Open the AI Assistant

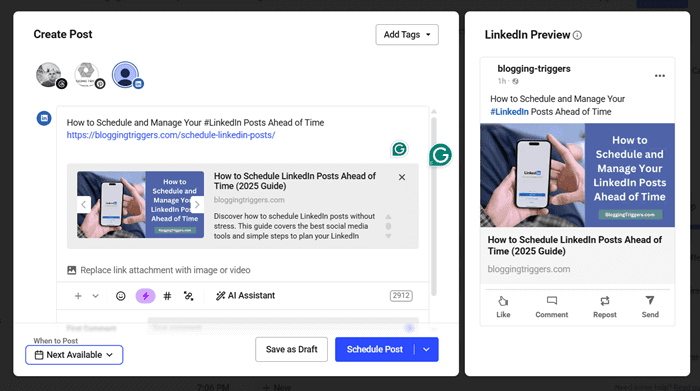[x=246, y=295]
